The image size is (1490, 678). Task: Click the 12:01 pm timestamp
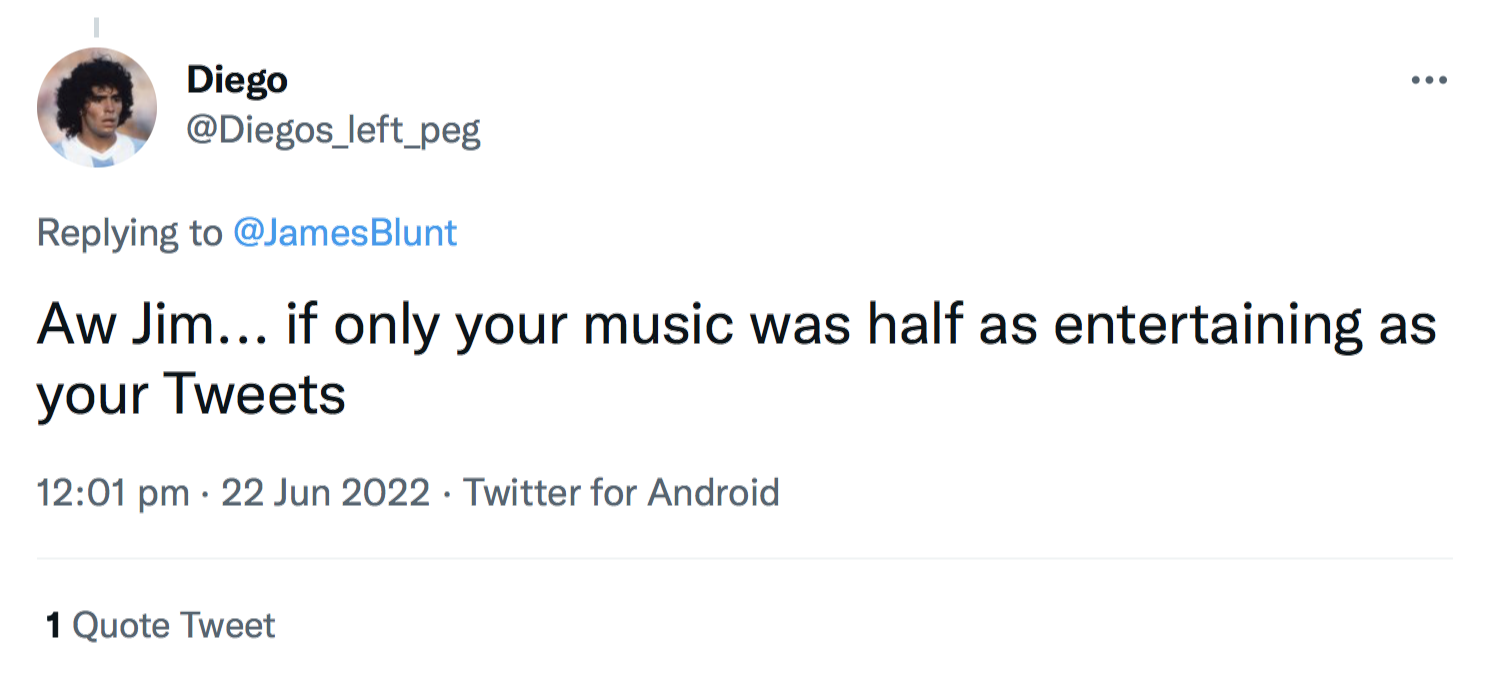pos(113,493)
